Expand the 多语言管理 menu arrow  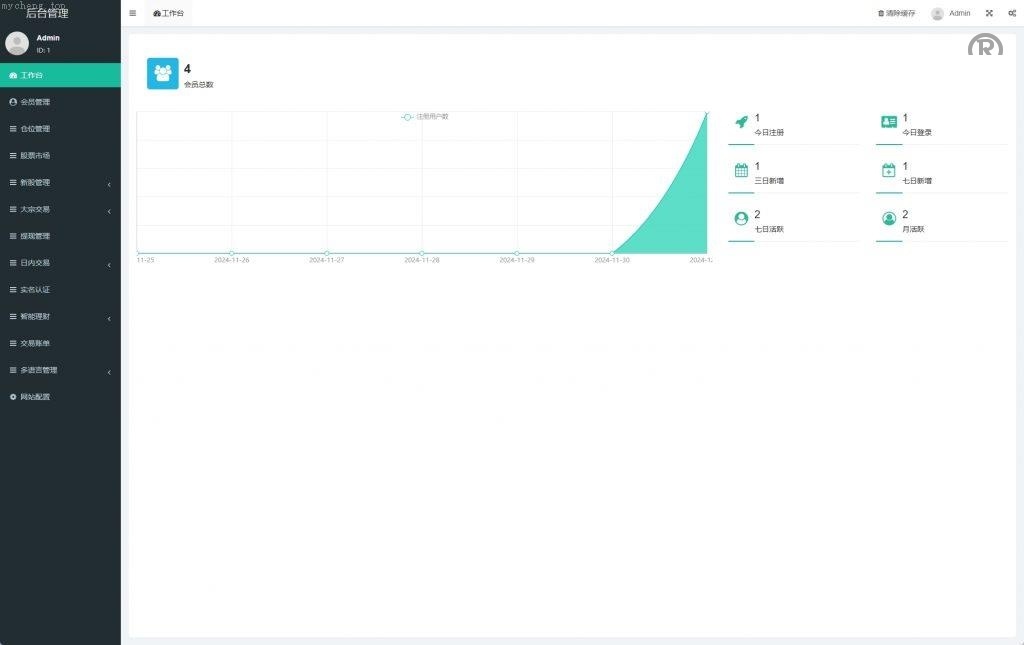click(x=109, y=371)
